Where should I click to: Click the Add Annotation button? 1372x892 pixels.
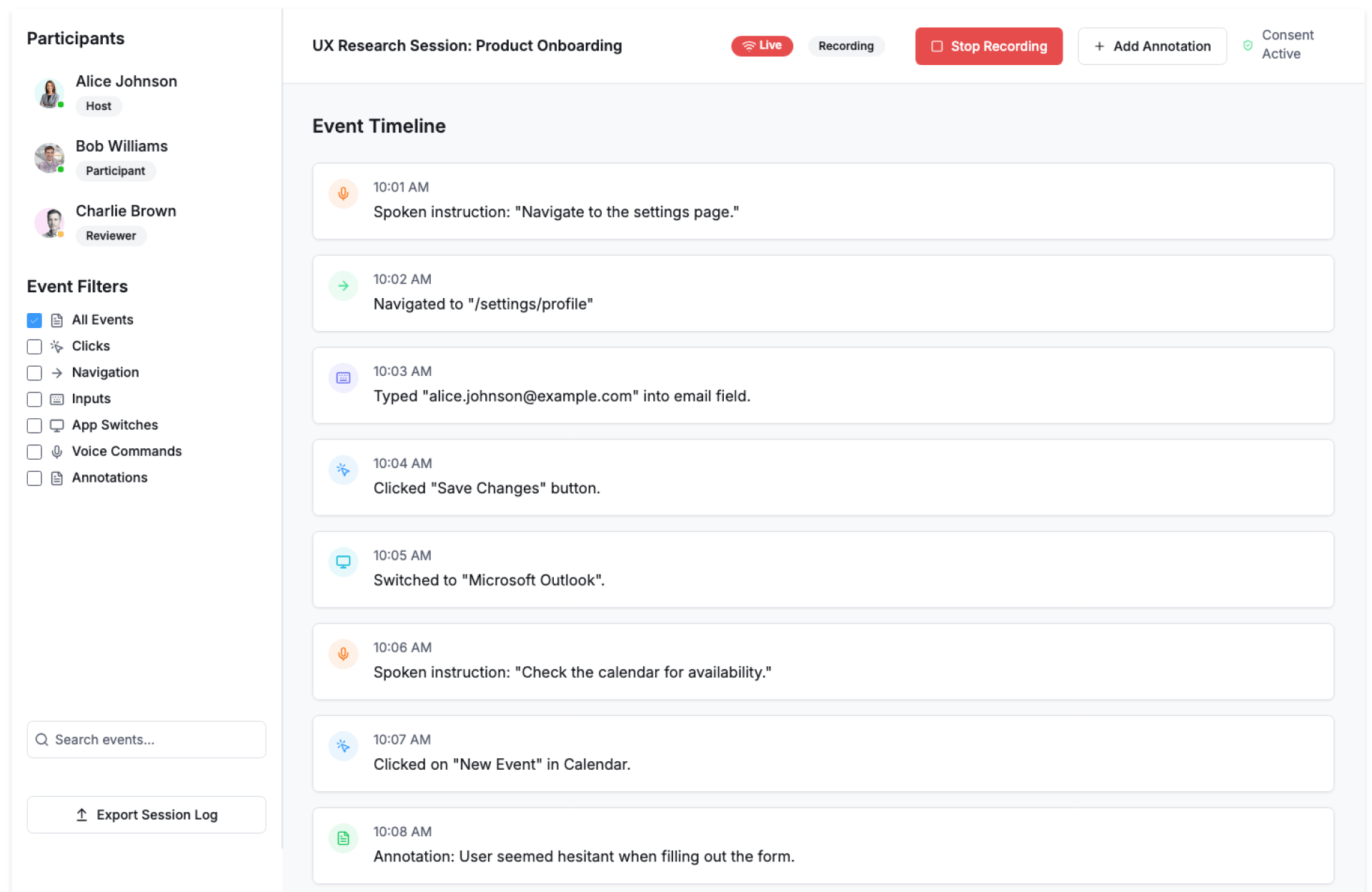click(x=1152, y=46)
